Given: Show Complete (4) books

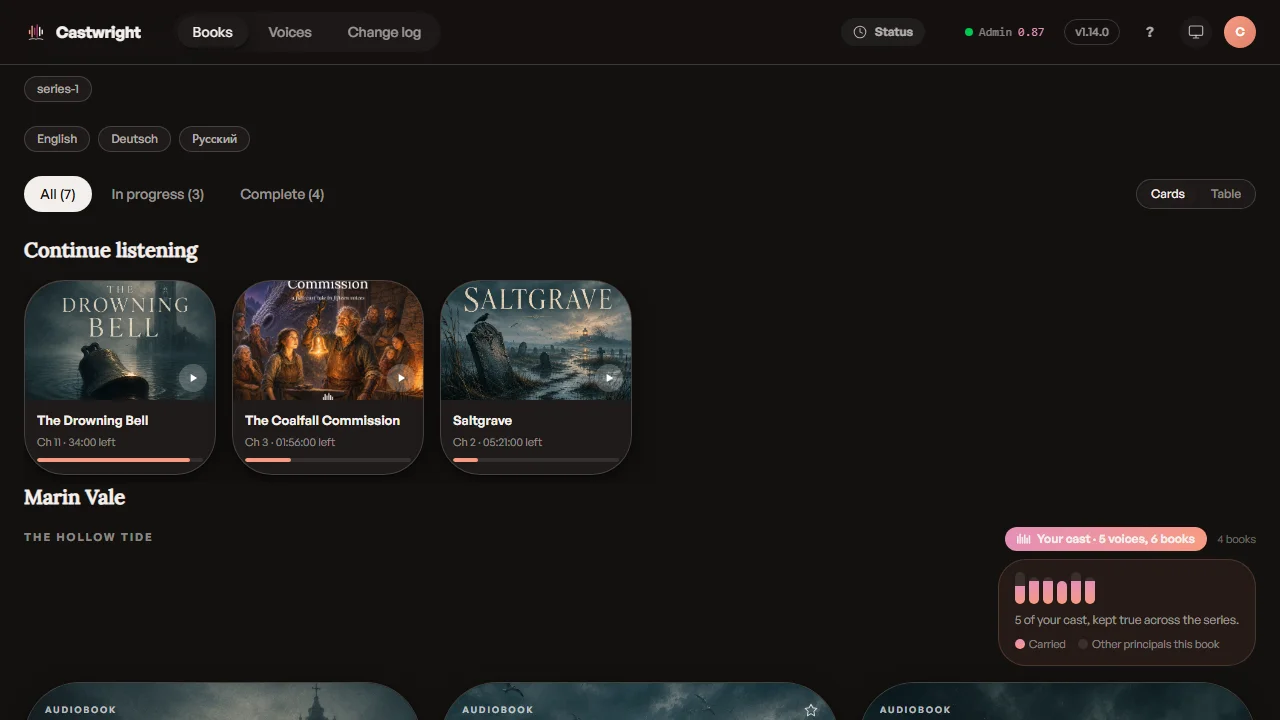Looking at the screenshot, I should pyautogui.click(x=282, y=194).
